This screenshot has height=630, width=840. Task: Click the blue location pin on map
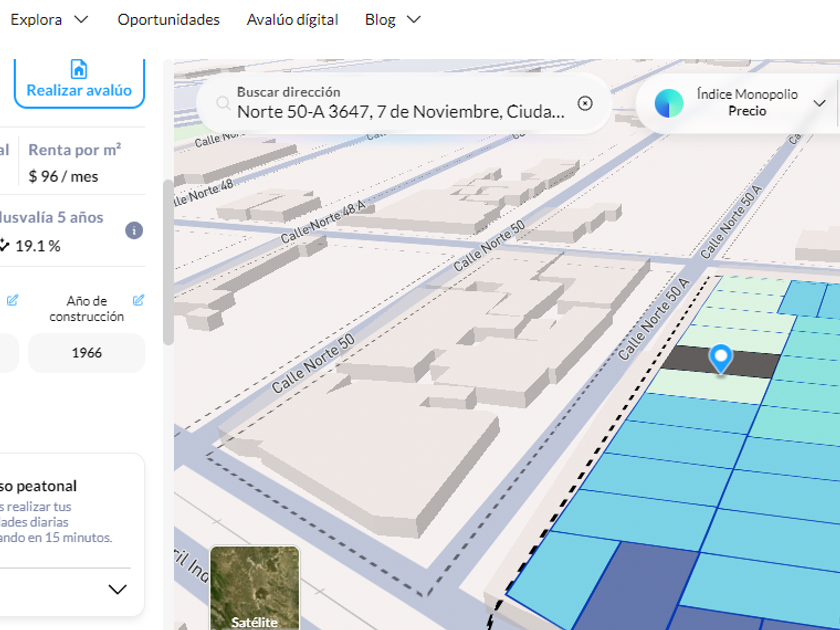(x=720, y=357)
